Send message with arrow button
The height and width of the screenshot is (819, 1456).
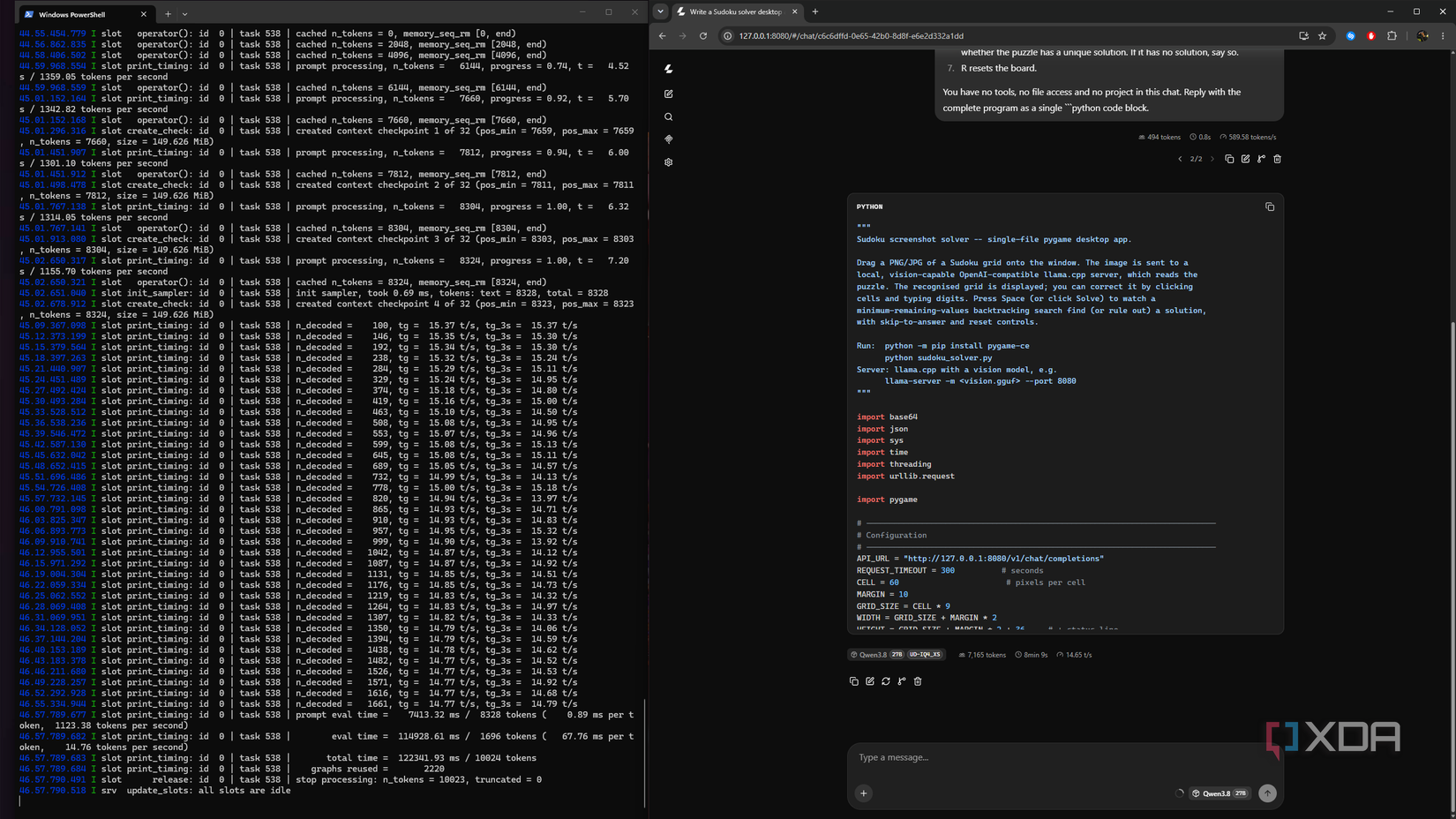click(x=1267, y=793)
